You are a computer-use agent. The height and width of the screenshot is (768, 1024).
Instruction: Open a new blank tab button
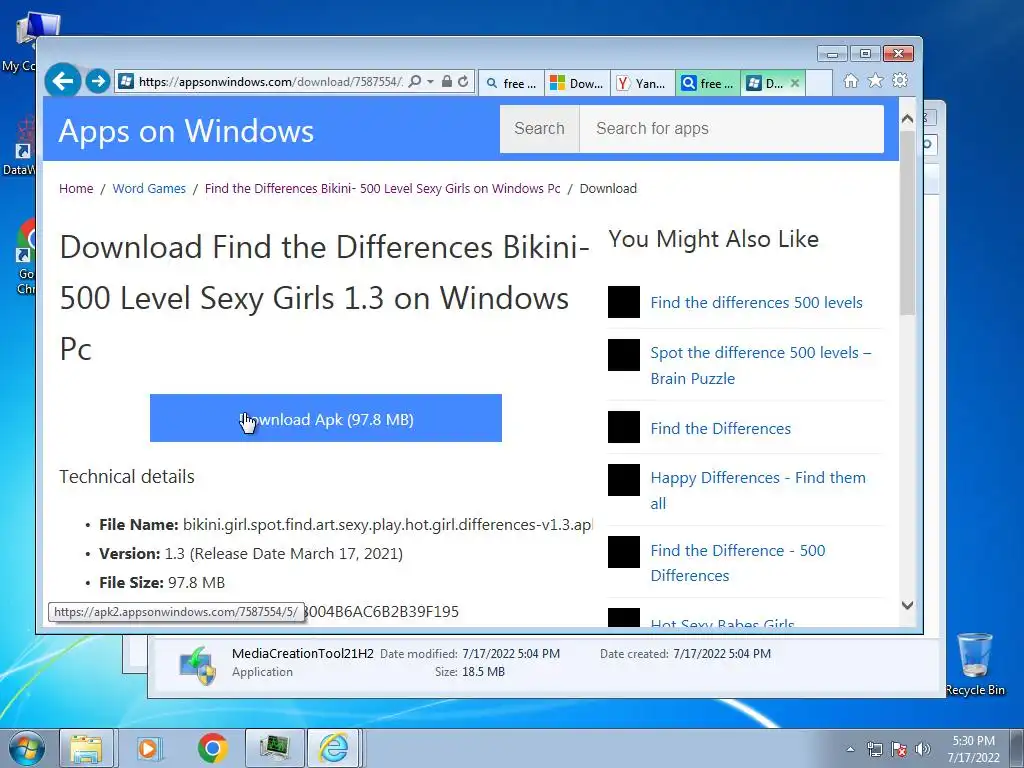(x=819, y=83)
